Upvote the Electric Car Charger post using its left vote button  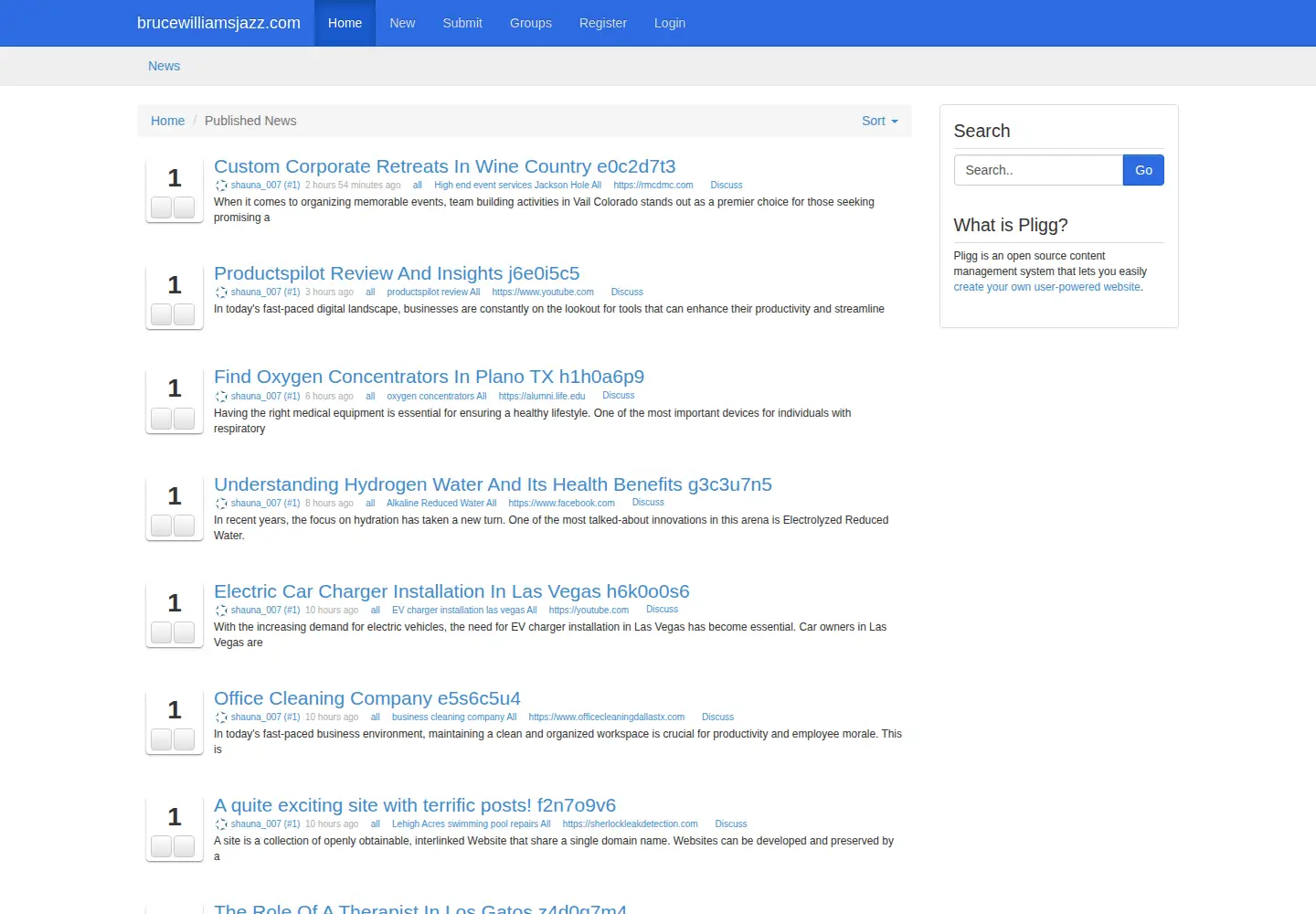[x=162, y=632]
